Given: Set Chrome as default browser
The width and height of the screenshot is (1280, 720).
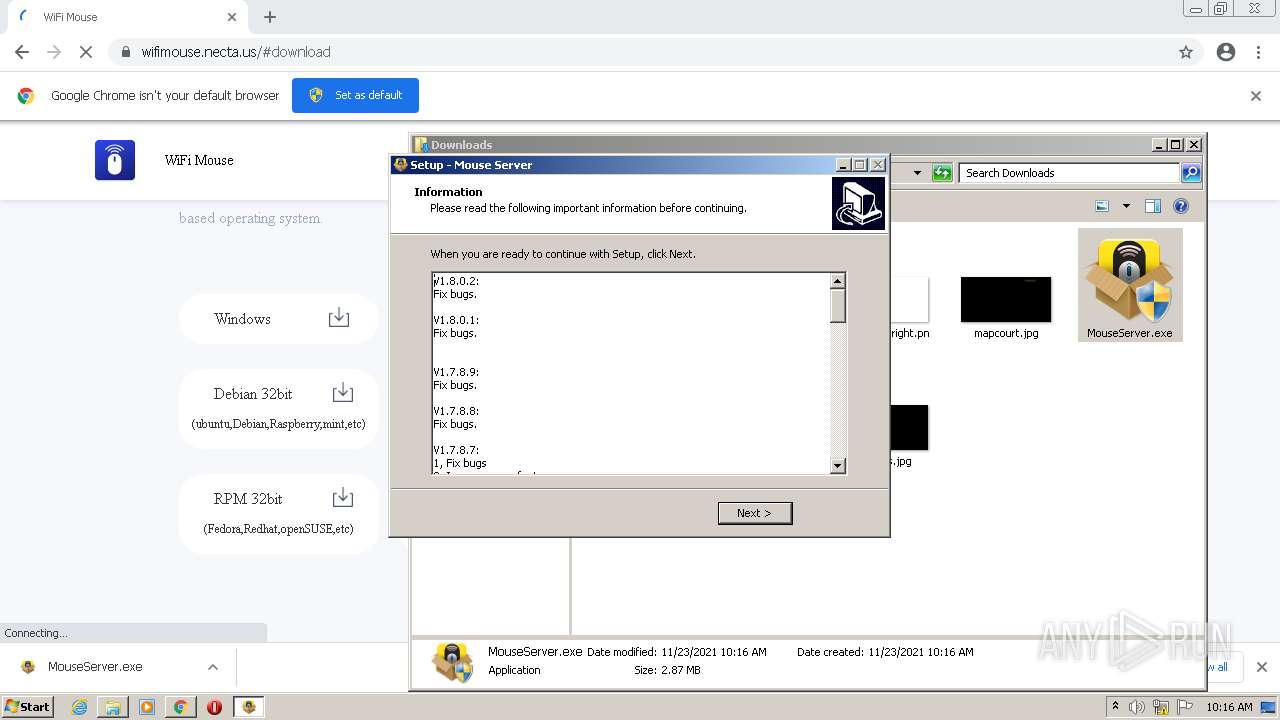Looking at the screenshot, I should tap(355, 95).
